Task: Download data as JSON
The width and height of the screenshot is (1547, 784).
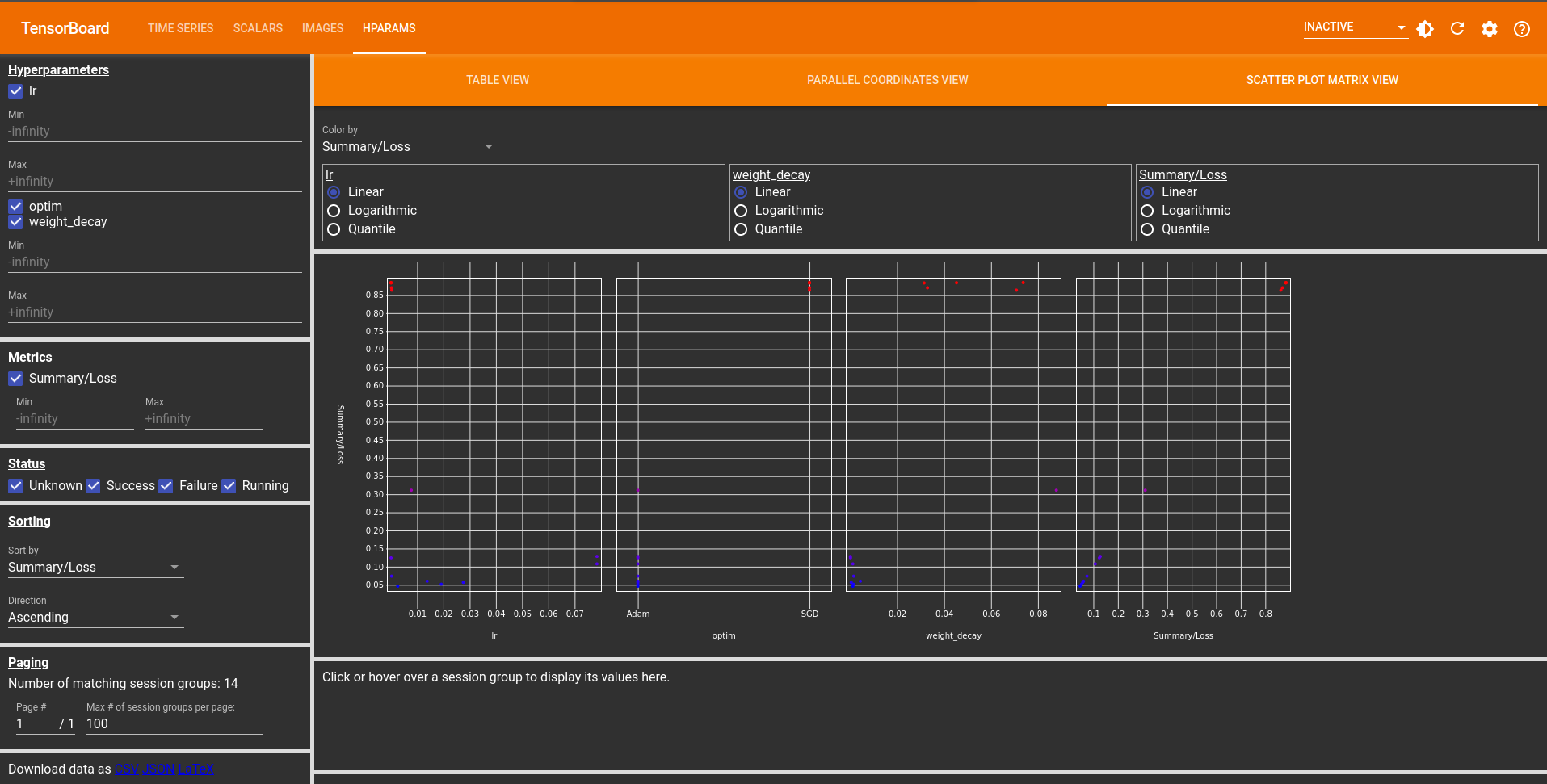Action: (x=158, y=769)
